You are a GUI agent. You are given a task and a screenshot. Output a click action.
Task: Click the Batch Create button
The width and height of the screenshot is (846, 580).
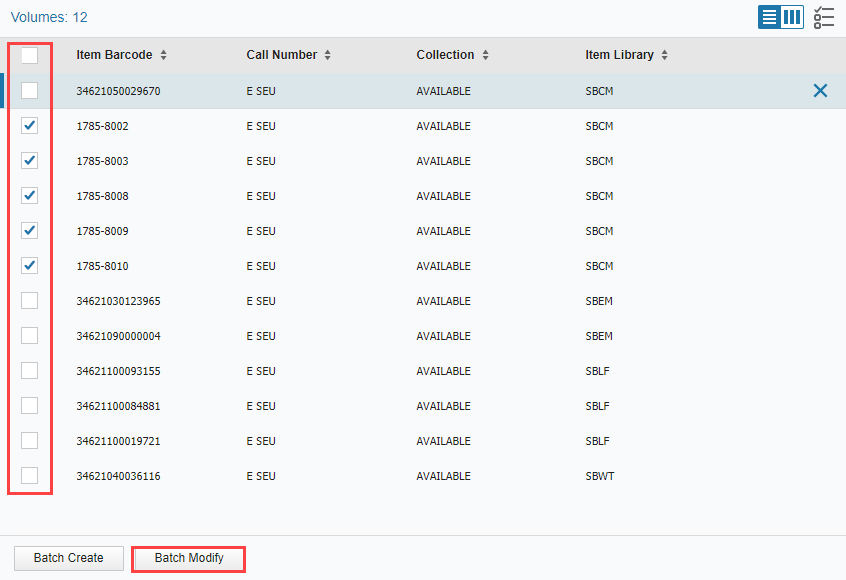click(x=69, y=558)
